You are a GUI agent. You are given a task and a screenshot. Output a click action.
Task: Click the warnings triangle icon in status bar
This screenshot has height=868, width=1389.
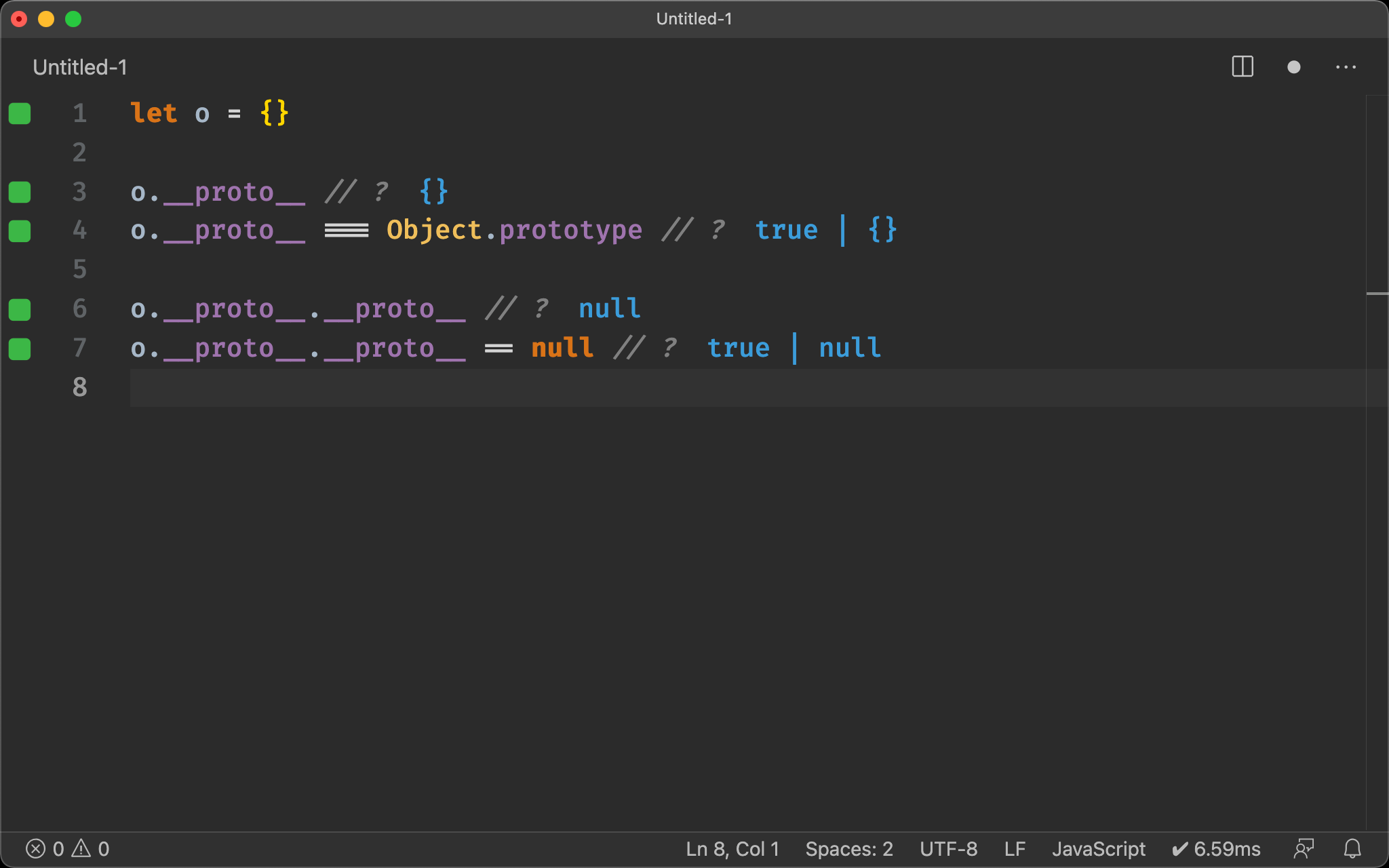point(81,848)
